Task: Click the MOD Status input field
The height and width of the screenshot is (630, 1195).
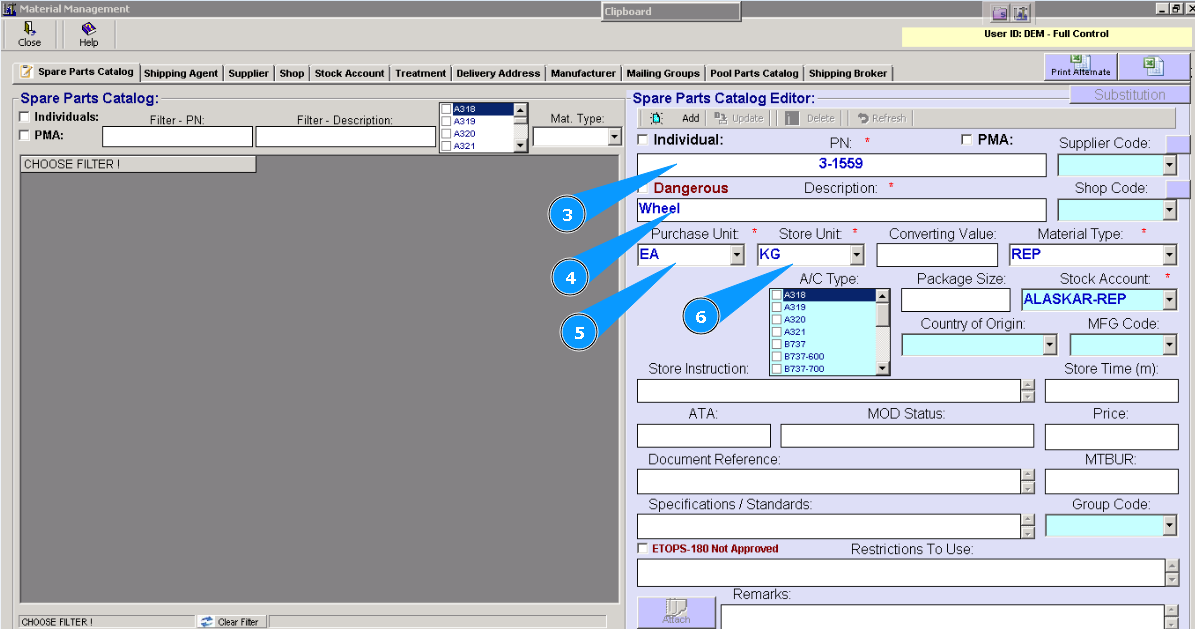Action: tap(907, 436)
